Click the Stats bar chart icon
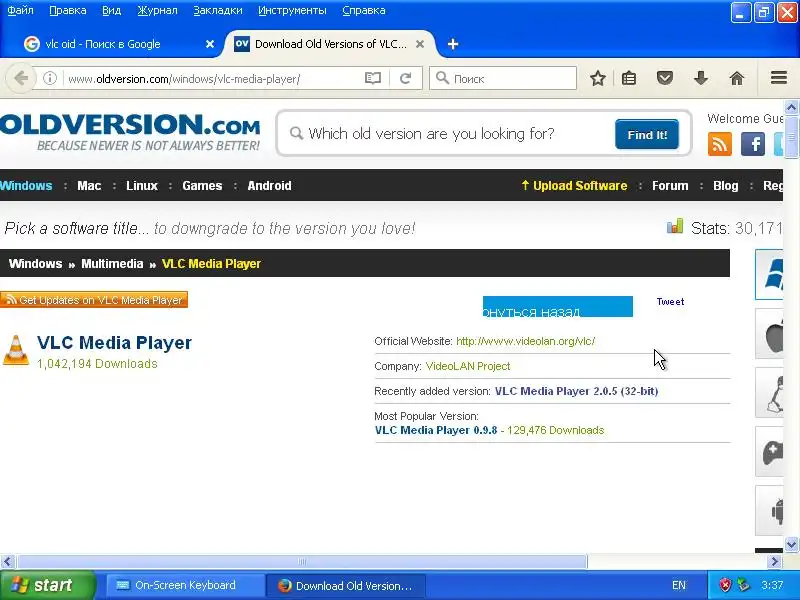 click(674, 226)
